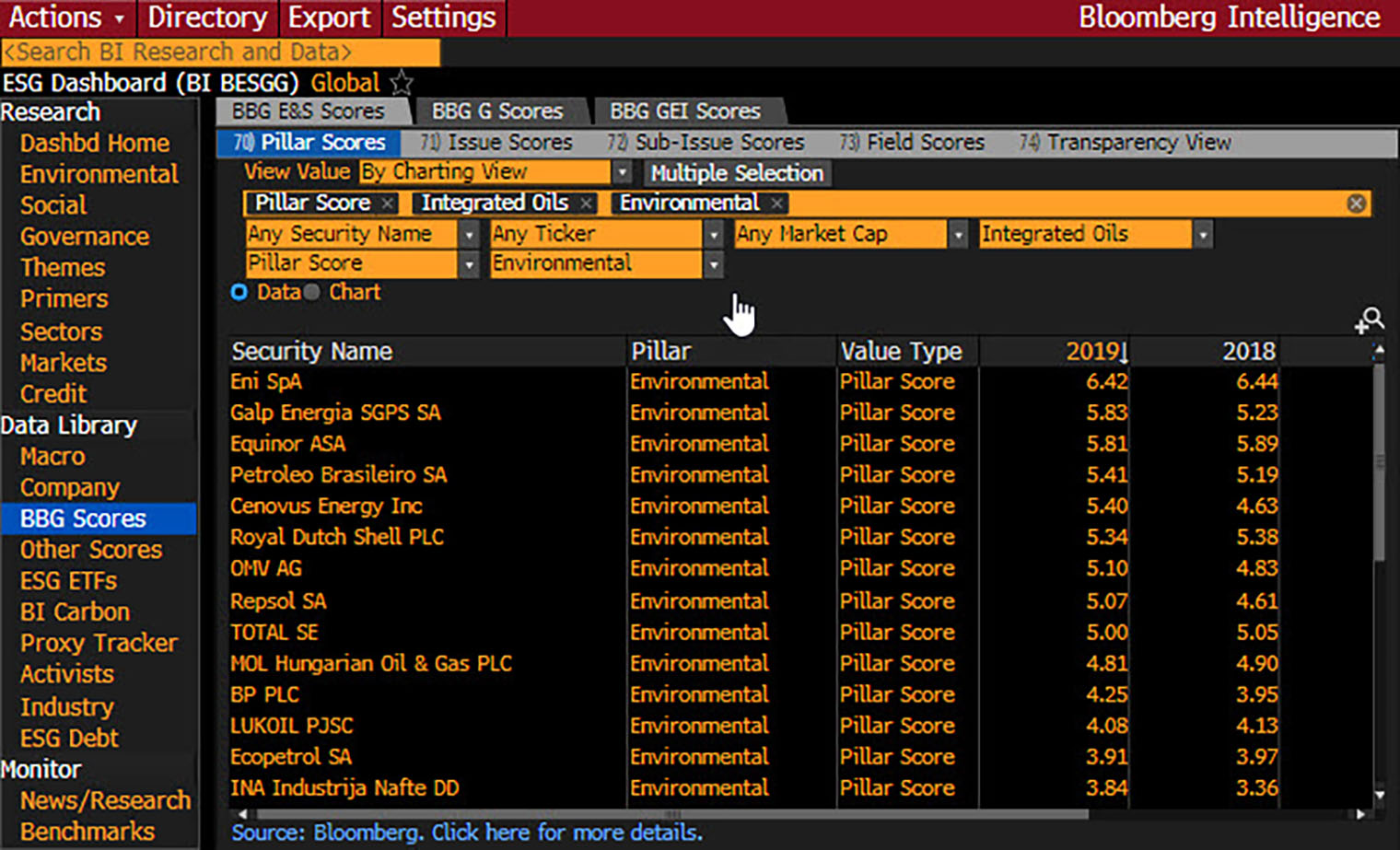
Task: Select the Field Scores sub-tab
Action: click(912, 143)
